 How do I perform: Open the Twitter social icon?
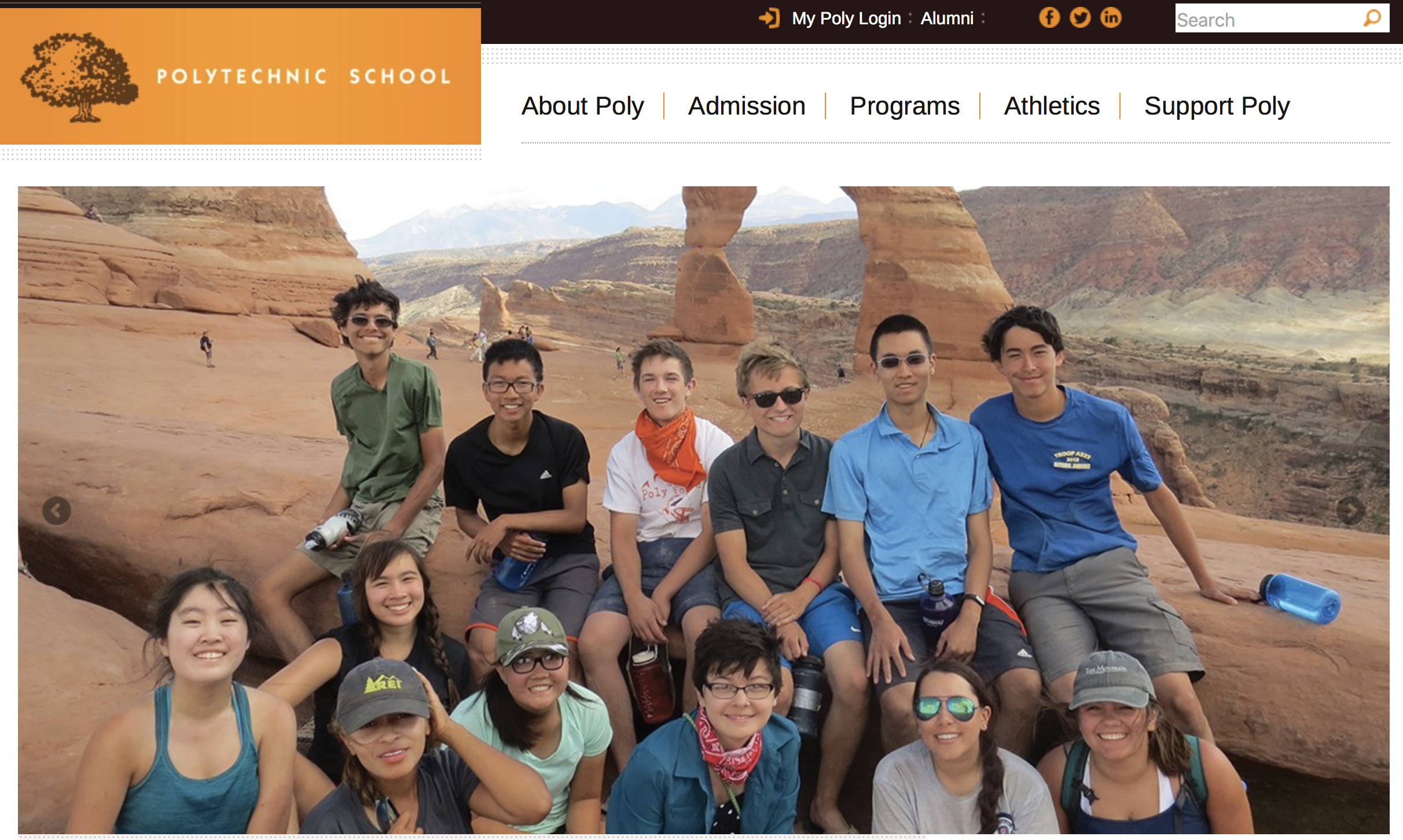point(1080,17)
